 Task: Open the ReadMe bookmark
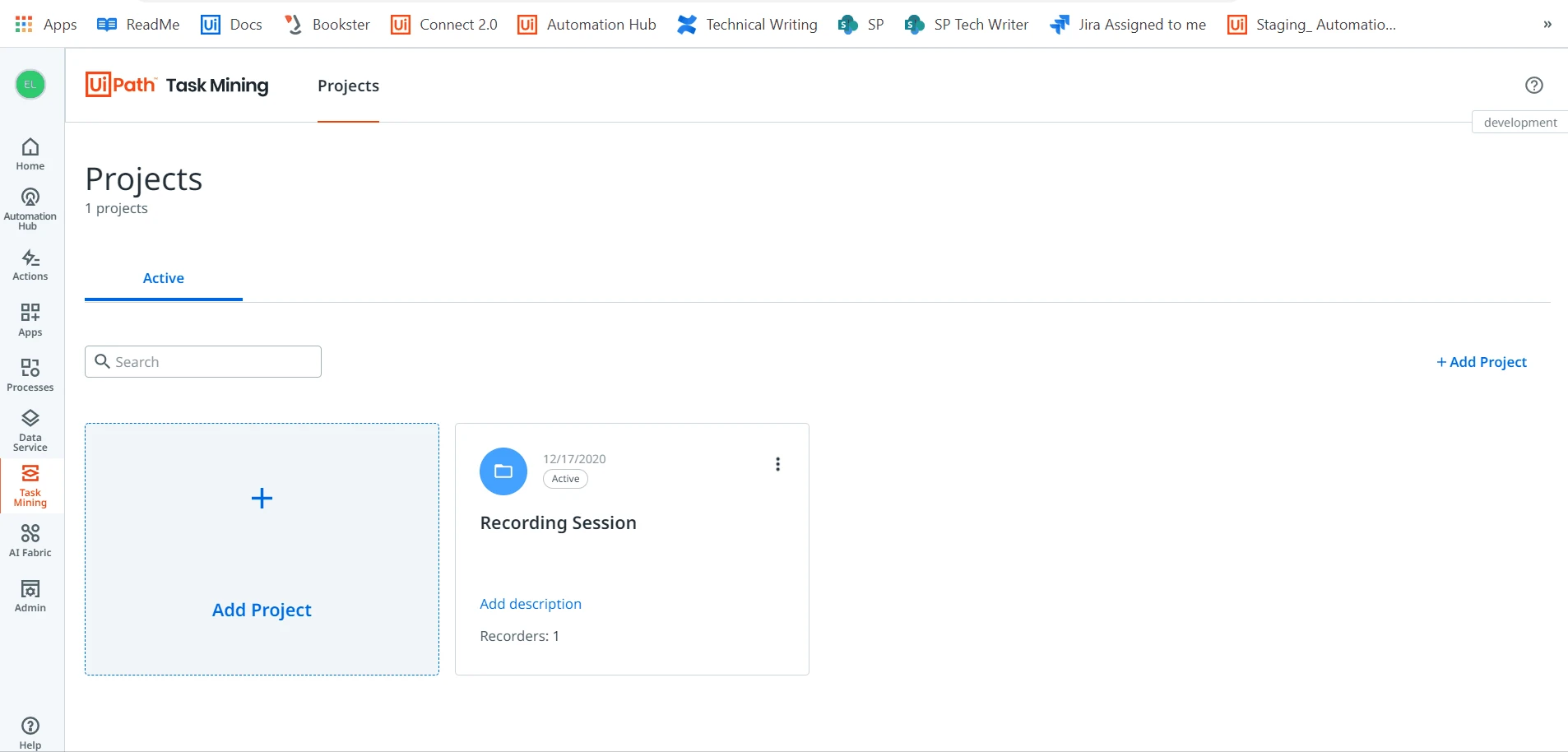(138, 24)
